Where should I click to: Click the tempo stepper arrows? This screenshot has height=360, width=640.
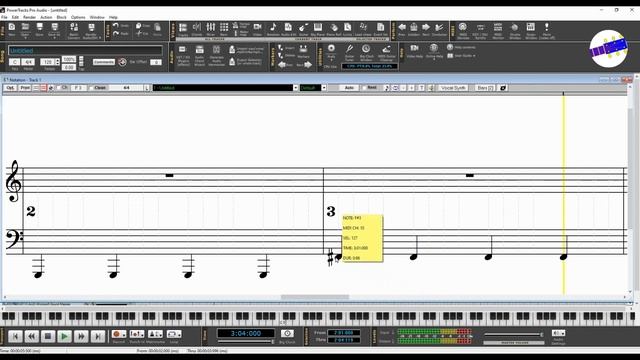coord(58,62)
